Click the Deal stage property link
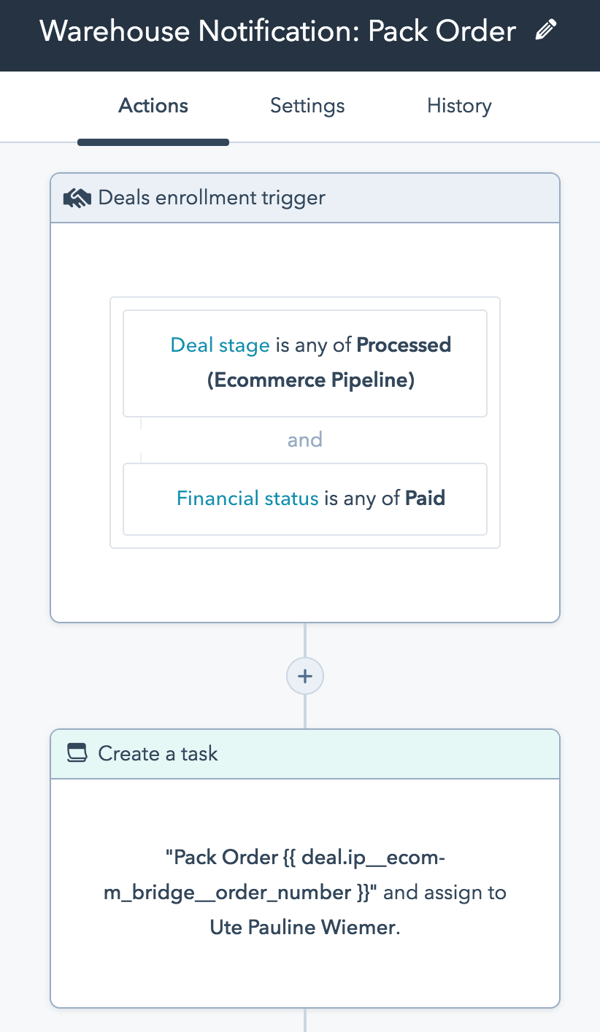Screen dimensions: 600x1032 pos(220,345)
